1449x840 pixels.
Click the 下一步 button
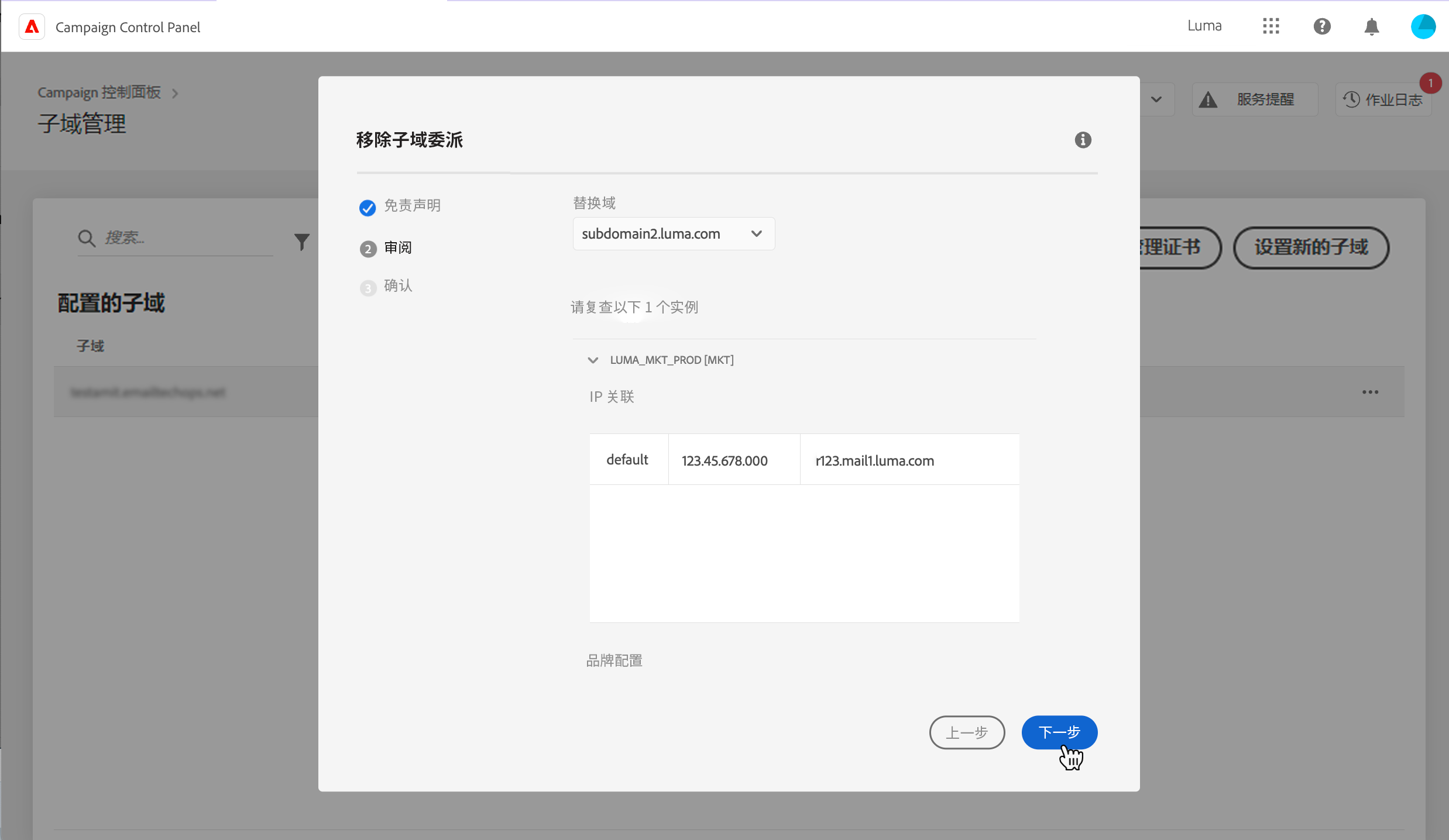1059,732
